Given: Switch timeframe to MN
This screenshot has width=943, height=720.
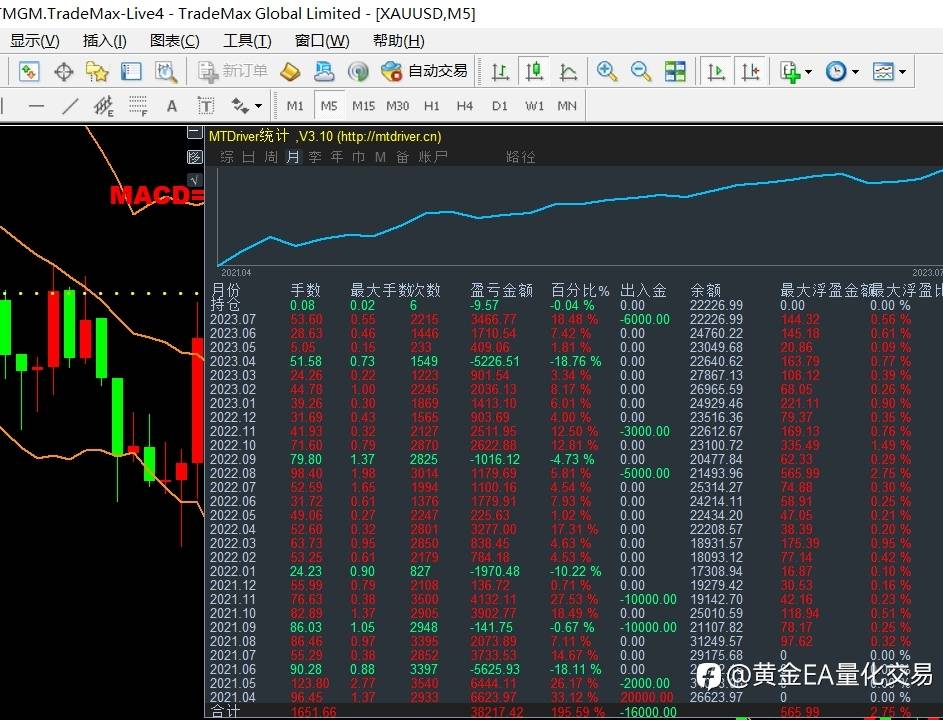Looking at the screenshot, I should tap(567, 106).
